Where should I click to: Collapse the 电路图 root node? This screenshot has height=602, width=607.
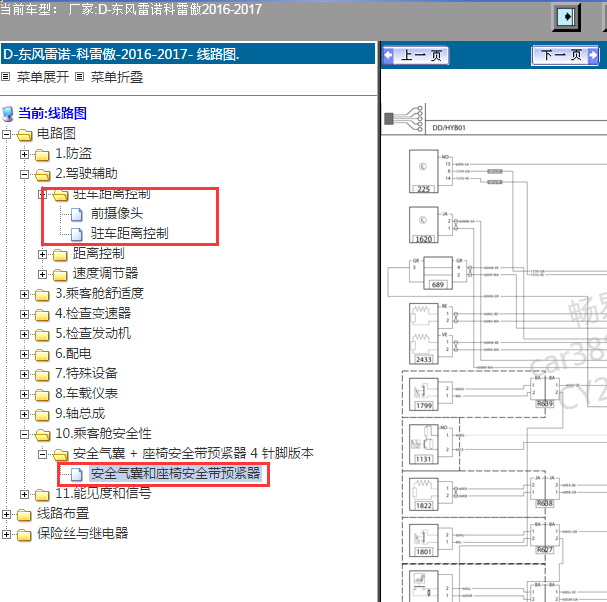coord(6,134)
